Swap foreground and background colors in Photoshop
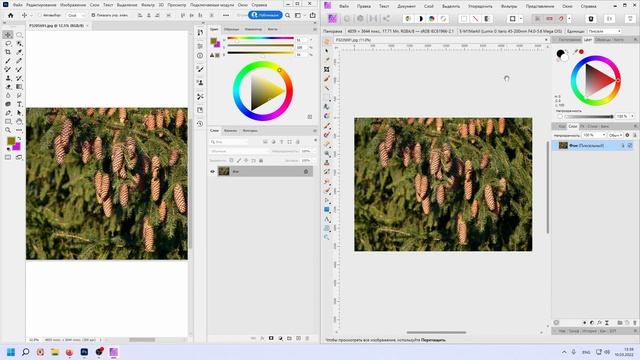Screen dimensions: 640x360 point(19,139)
